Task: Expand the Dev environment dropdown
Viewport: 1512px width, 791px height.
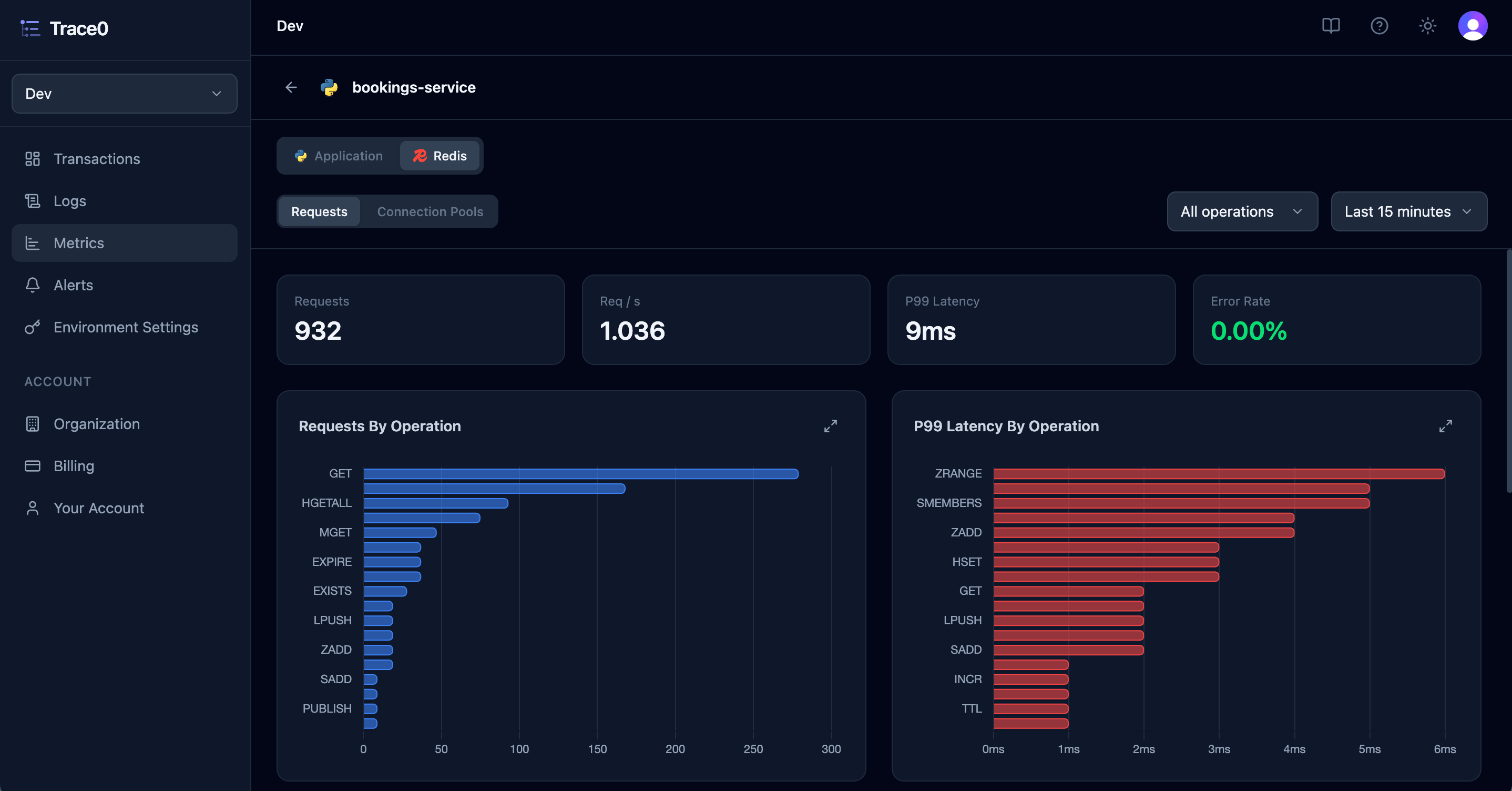Action: pos(125,94)
